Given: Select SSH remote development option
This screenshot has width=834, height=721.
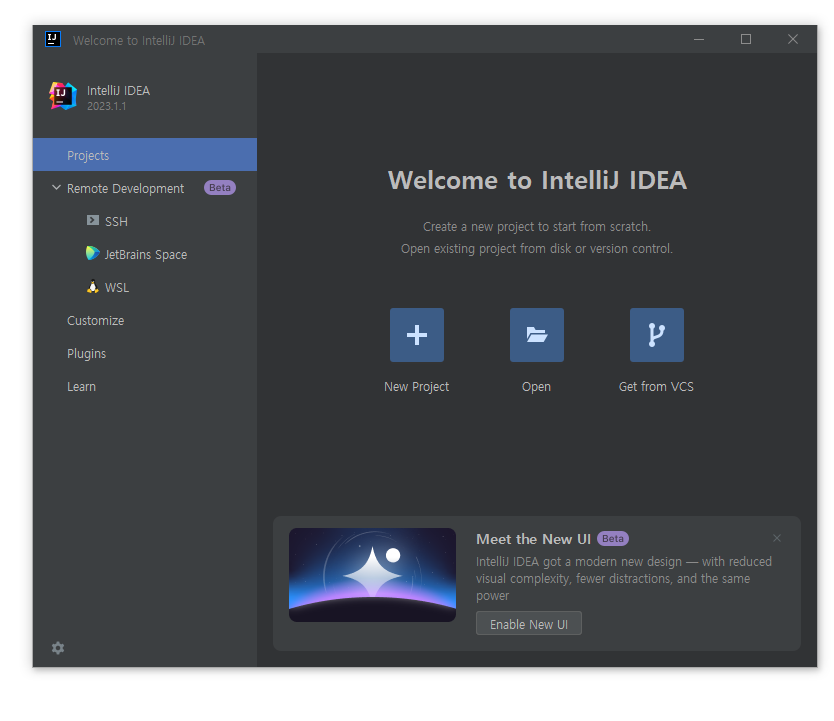Looking at the screenshot, I should click(145, 221).
